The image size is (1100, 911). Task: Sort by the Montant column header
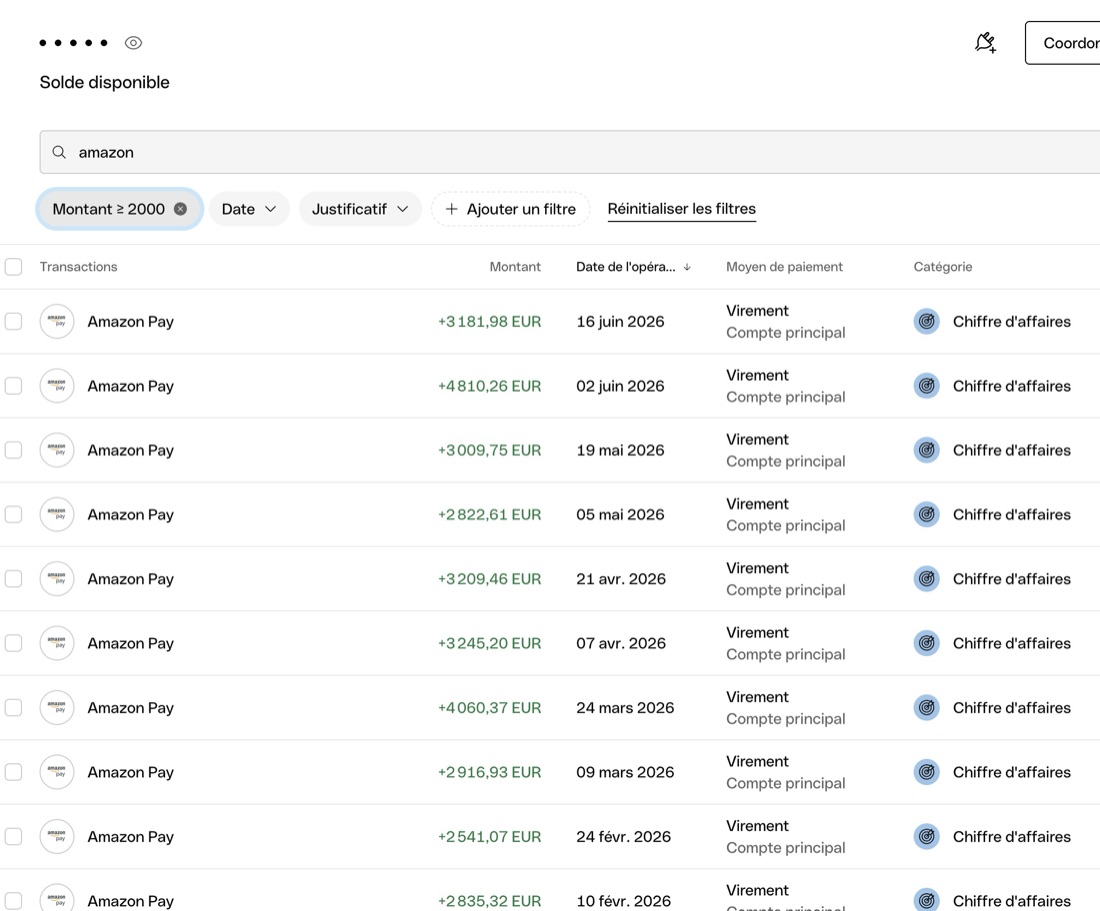coord(515,266)
